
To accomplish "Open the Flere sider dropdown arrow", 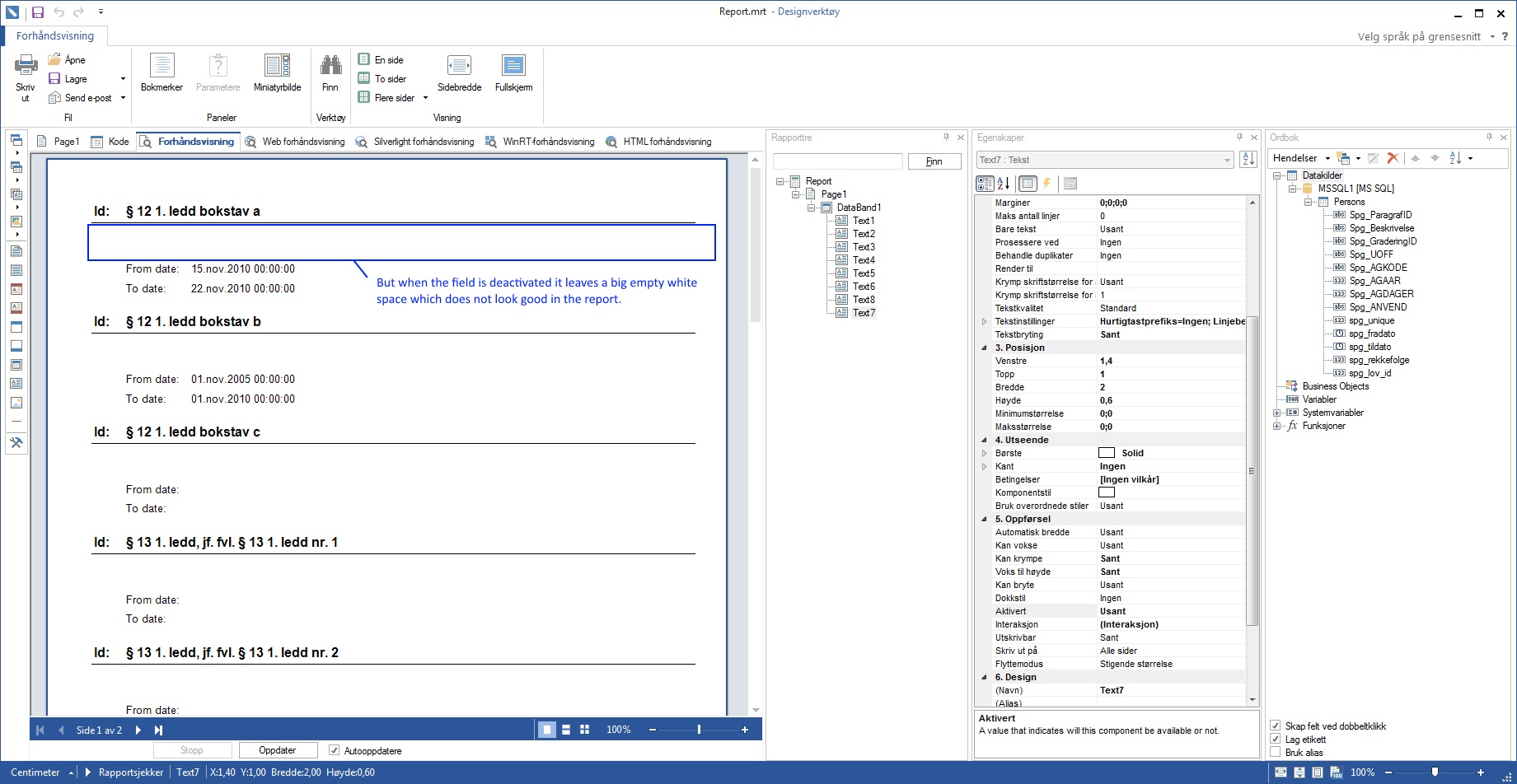I will [425, 98].
